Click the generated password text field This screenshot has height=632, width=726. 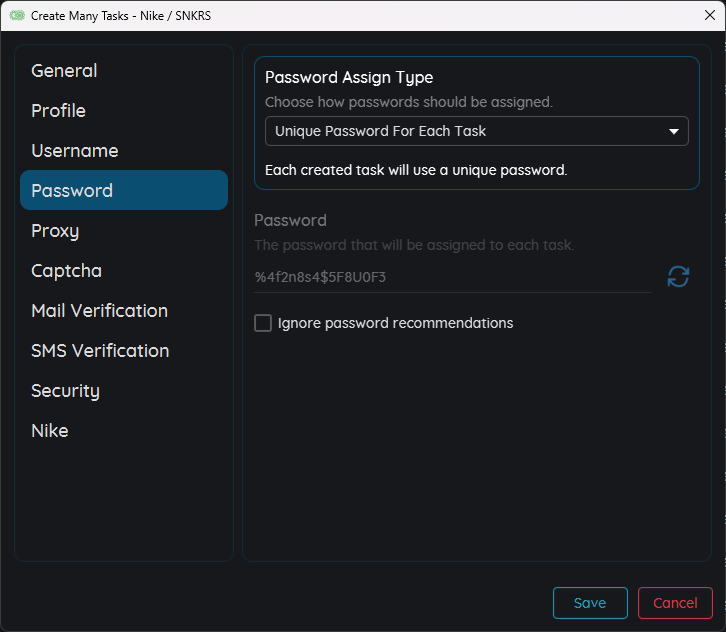[x=452, y=277]
